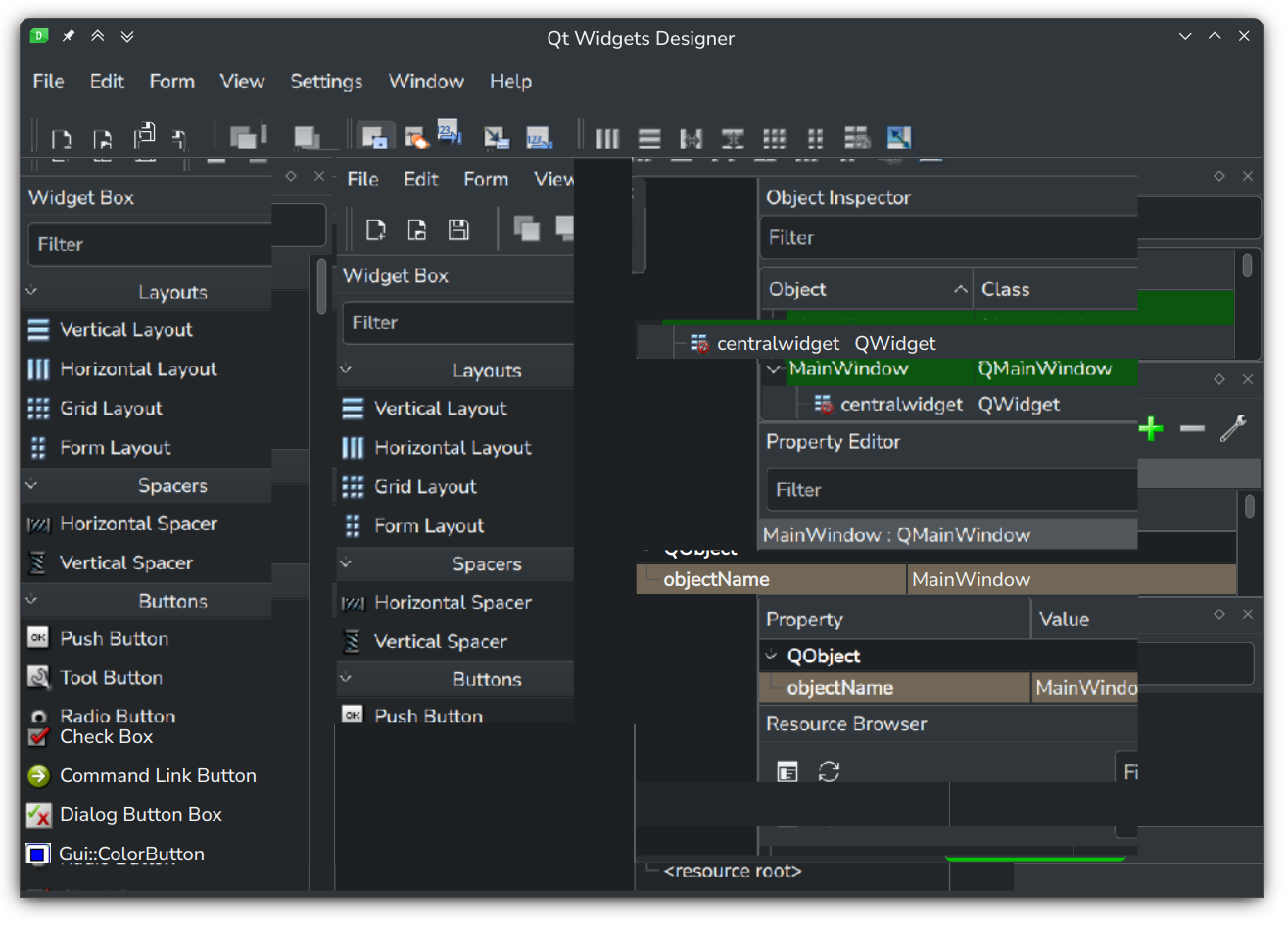Click the Value column header

[x=1085, y=619]
